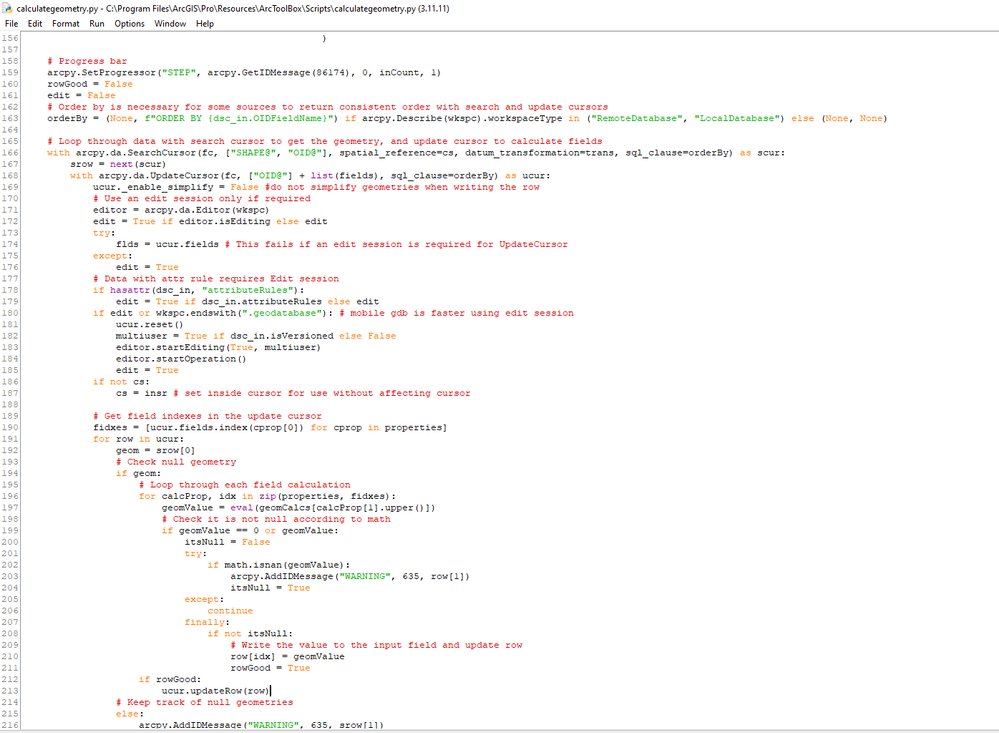
Task: Click the 'ucur.updateRow(row)' line
Action: coord(216,692)
